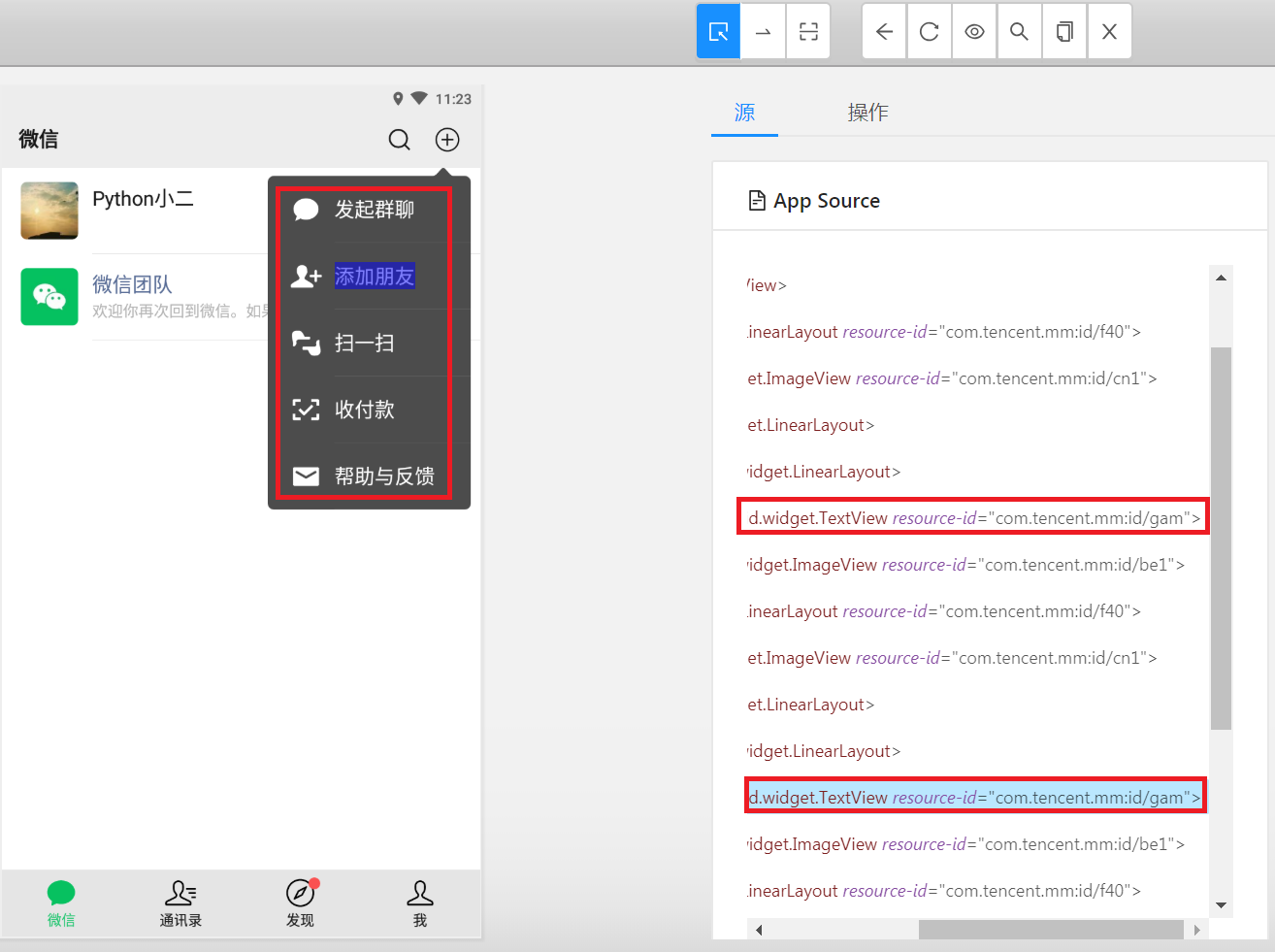Tap the 我 bottom tab

tap(420, 904)
